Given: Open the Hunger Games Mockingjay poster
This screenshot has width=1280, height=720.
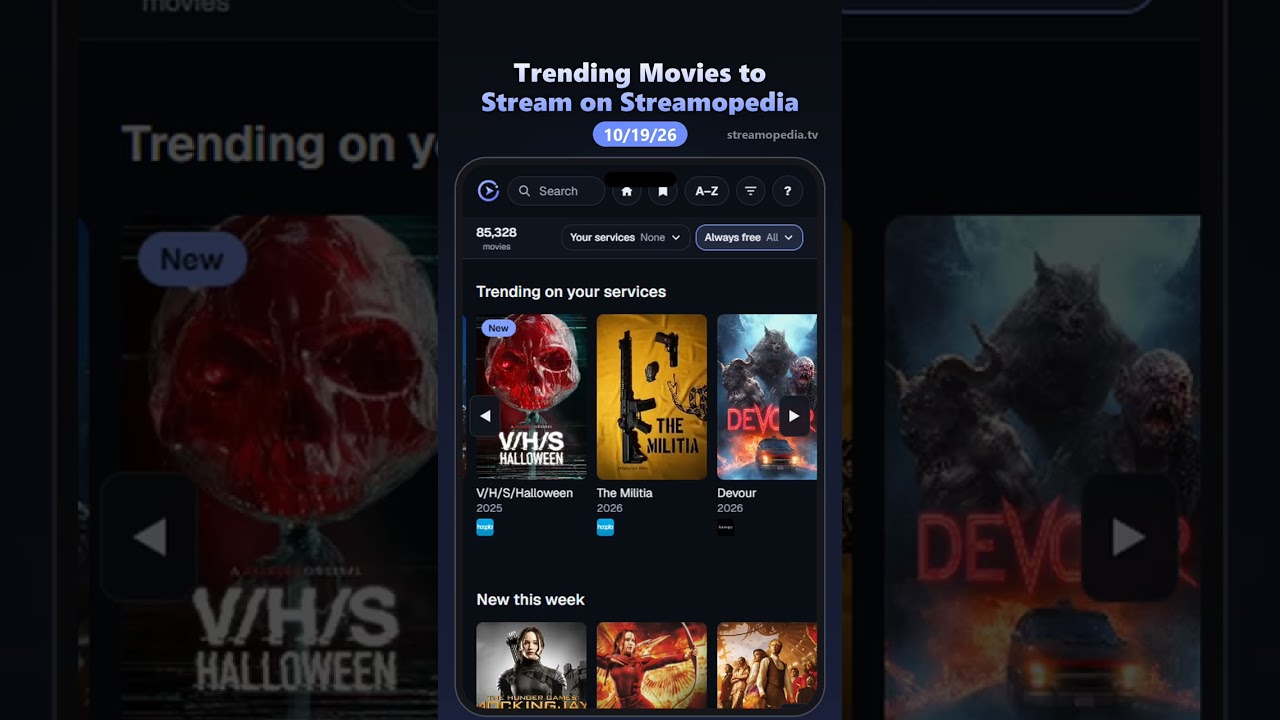Looking at the screenshot, I should click(531, 665).
